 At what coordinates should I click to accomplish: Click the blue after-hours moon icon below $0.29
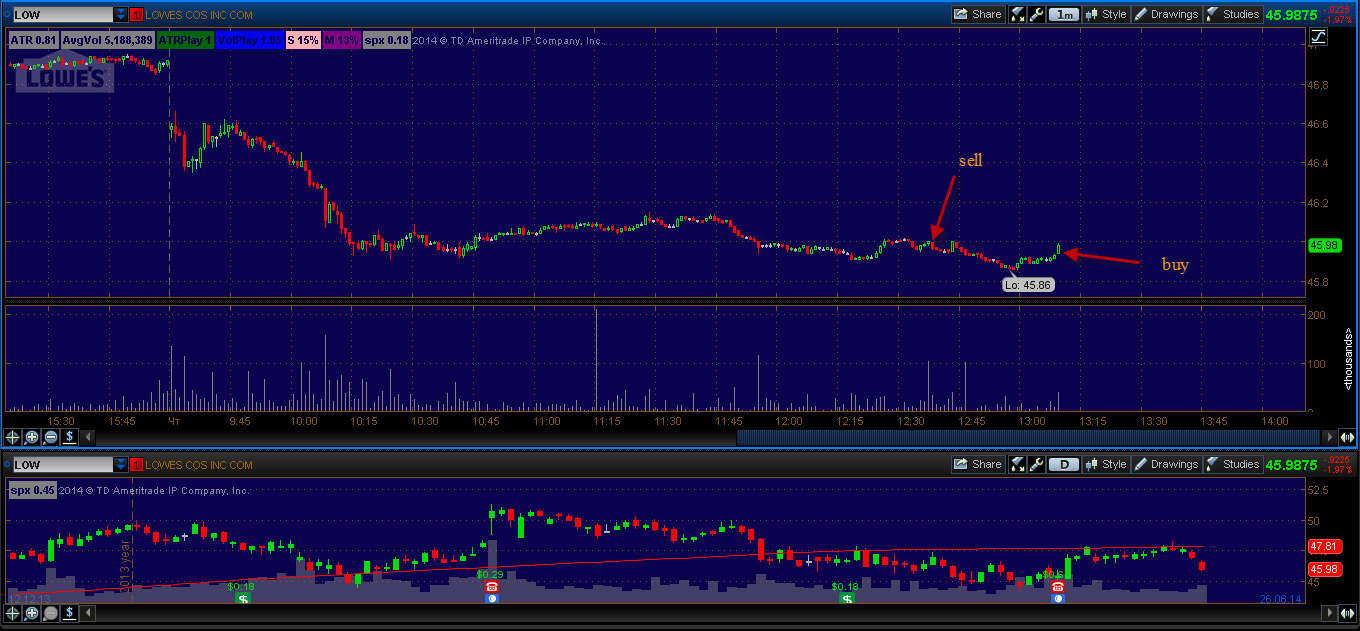click(x=491, y=598)
